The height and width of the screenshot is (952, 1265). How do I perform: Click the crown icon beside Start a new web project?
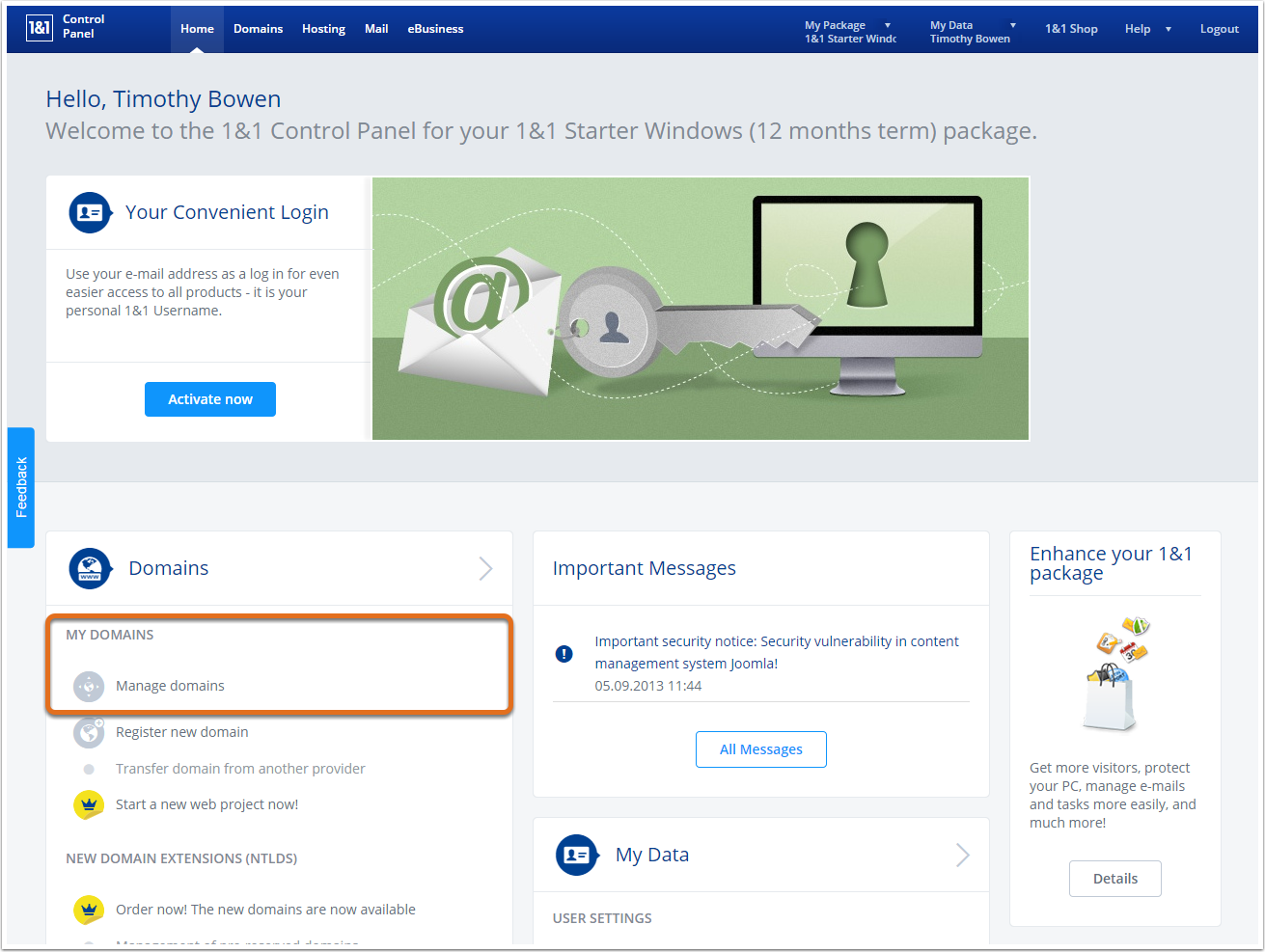coord(89,804)
